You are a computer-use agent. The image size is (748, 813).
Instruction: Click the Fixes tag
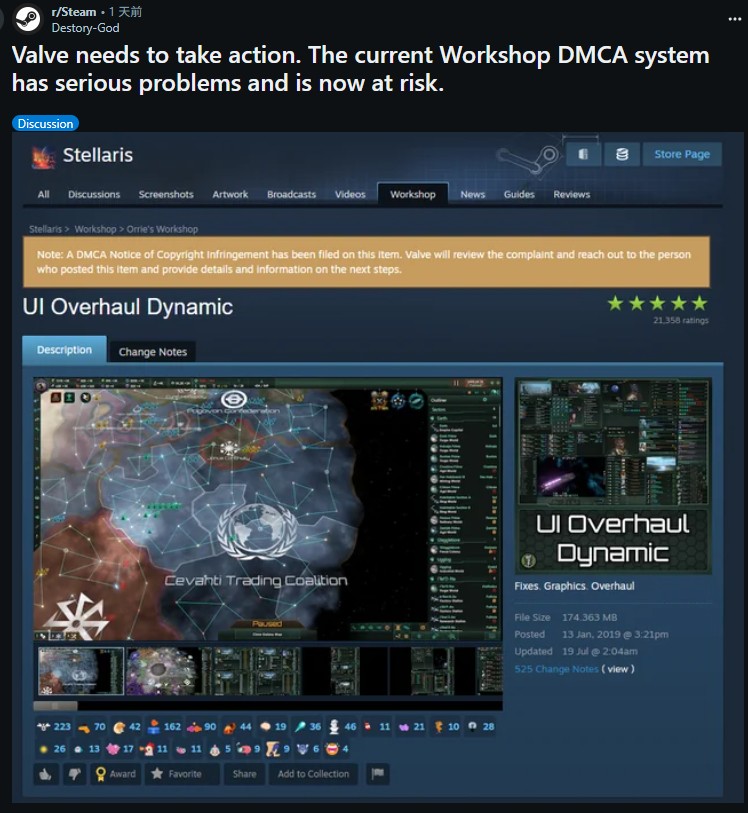click(x=527, y=586)
